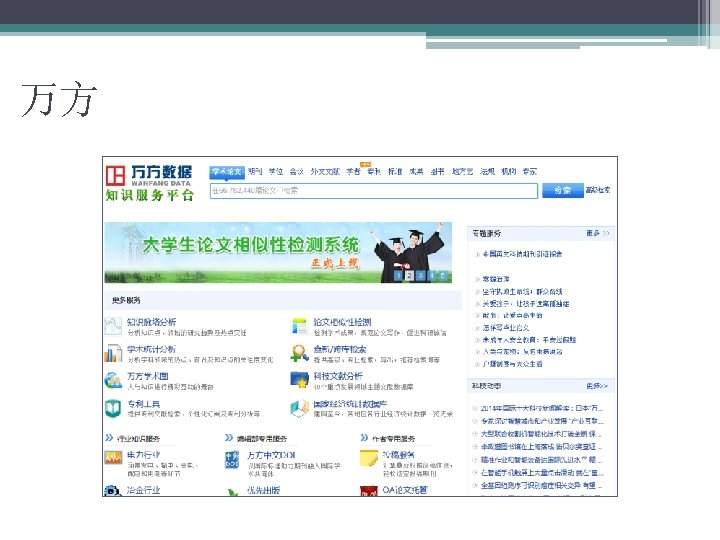Select banner slide indicator 3
720x540 pixels.
(420, 276)
